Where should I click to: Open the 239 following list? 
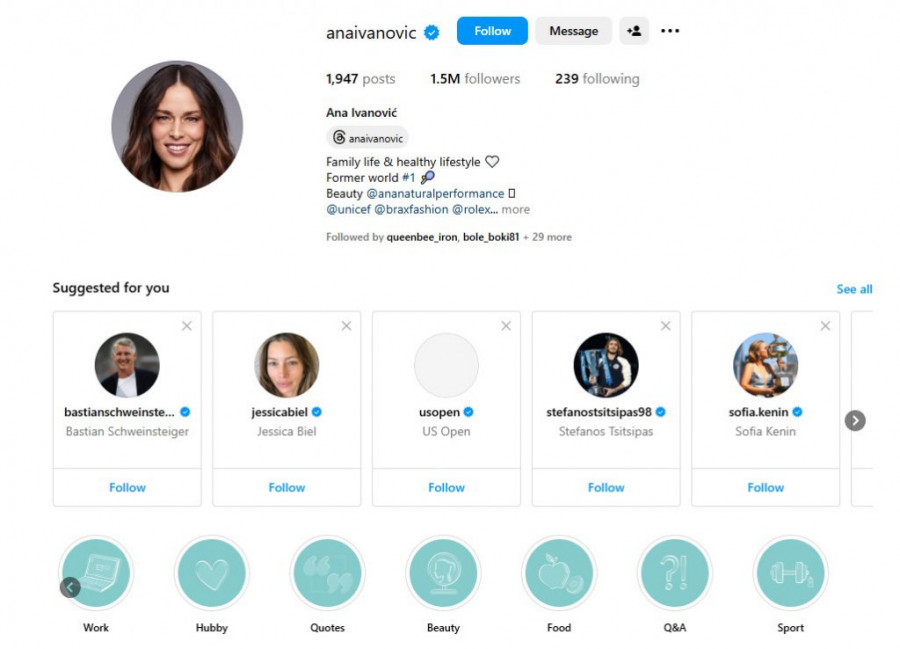point(597,79)
